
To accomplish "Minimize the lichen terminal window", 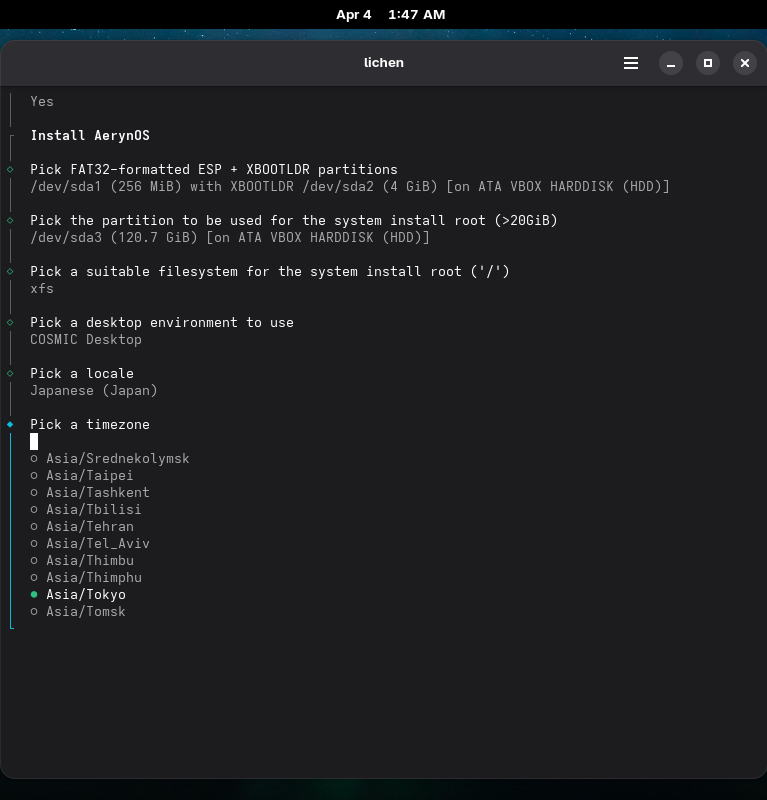I will click(x=671, y=63).
